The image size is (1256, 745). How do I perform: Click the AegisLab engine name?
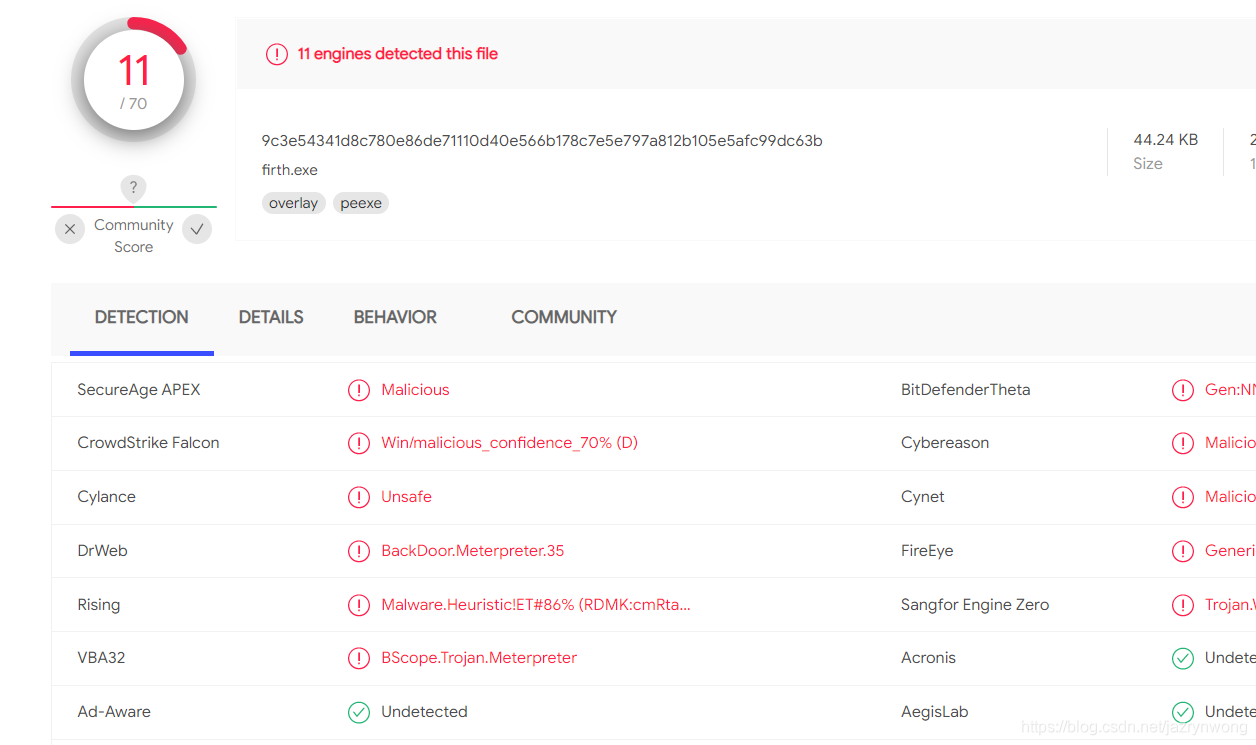[934, 712]
